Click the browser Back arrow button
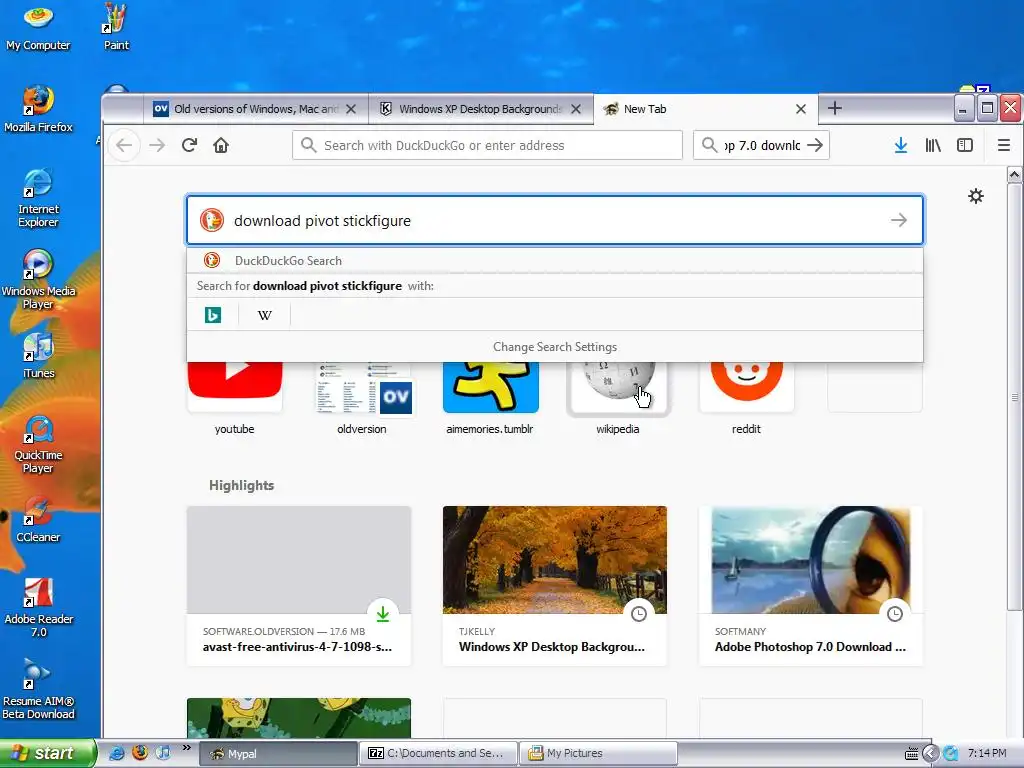This screenshot has width=1024, height=768. (x=124, y=145)
